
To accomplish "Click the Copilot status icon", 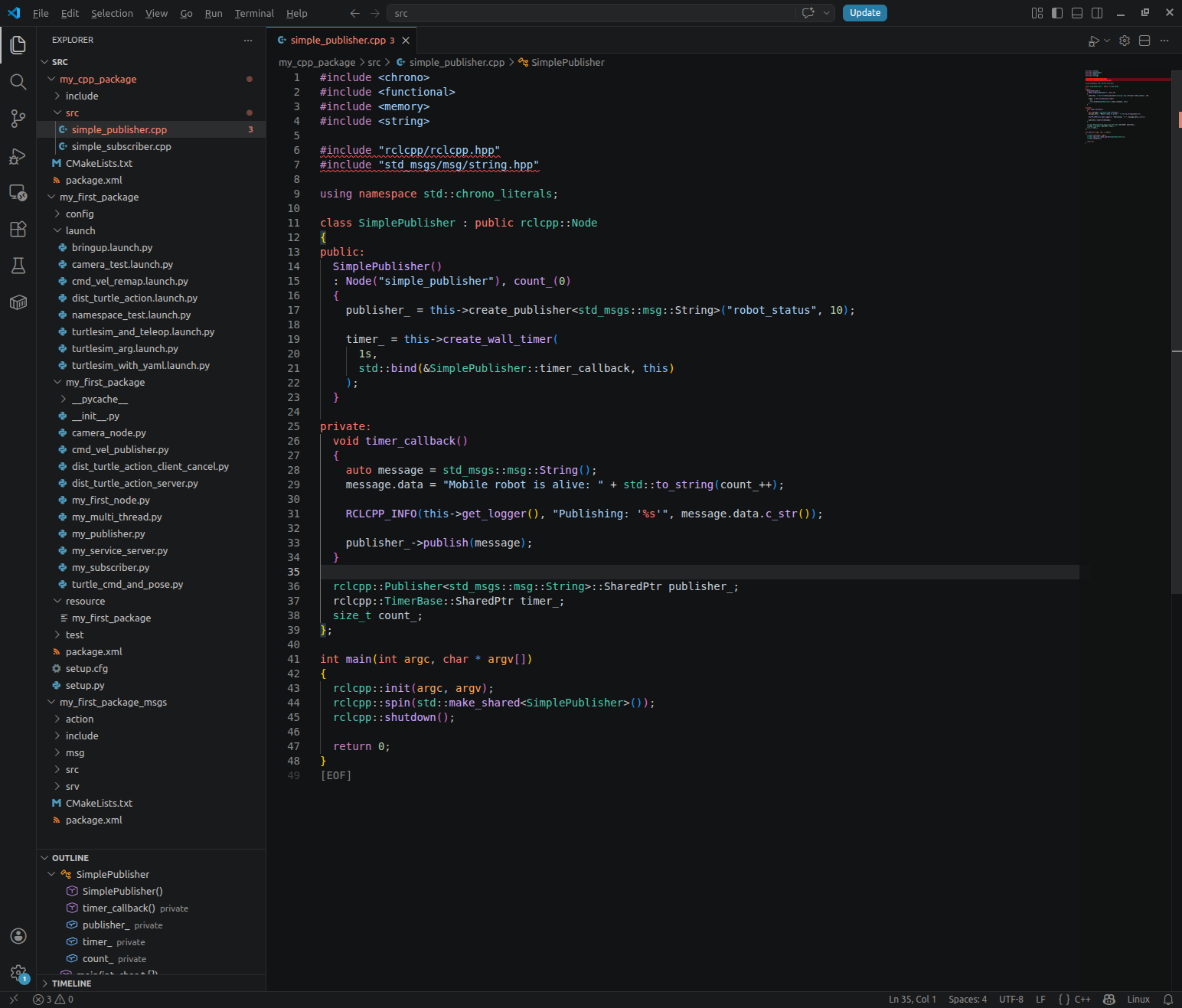I will (1109, 1000).
